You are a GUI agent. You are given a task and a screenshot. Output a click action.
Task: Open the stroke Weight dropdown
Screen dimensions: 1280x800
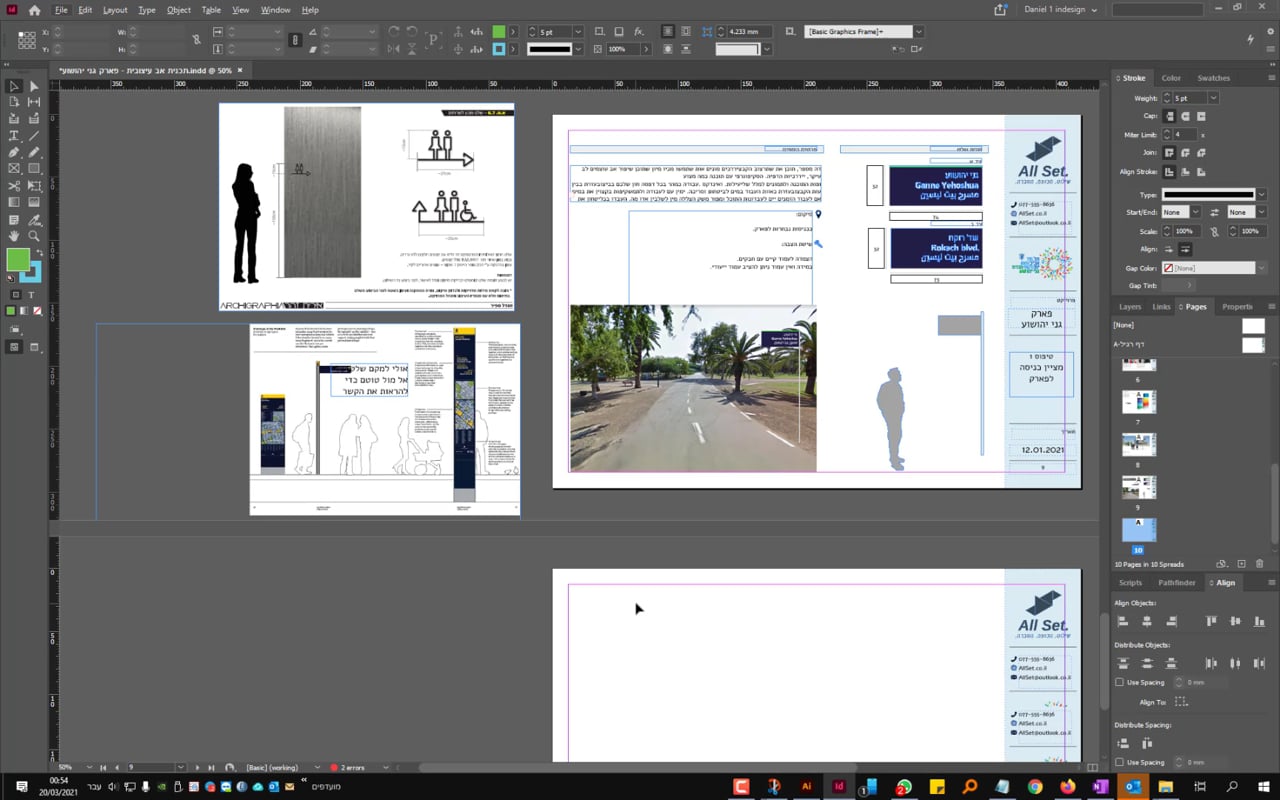click(1213, 98)
